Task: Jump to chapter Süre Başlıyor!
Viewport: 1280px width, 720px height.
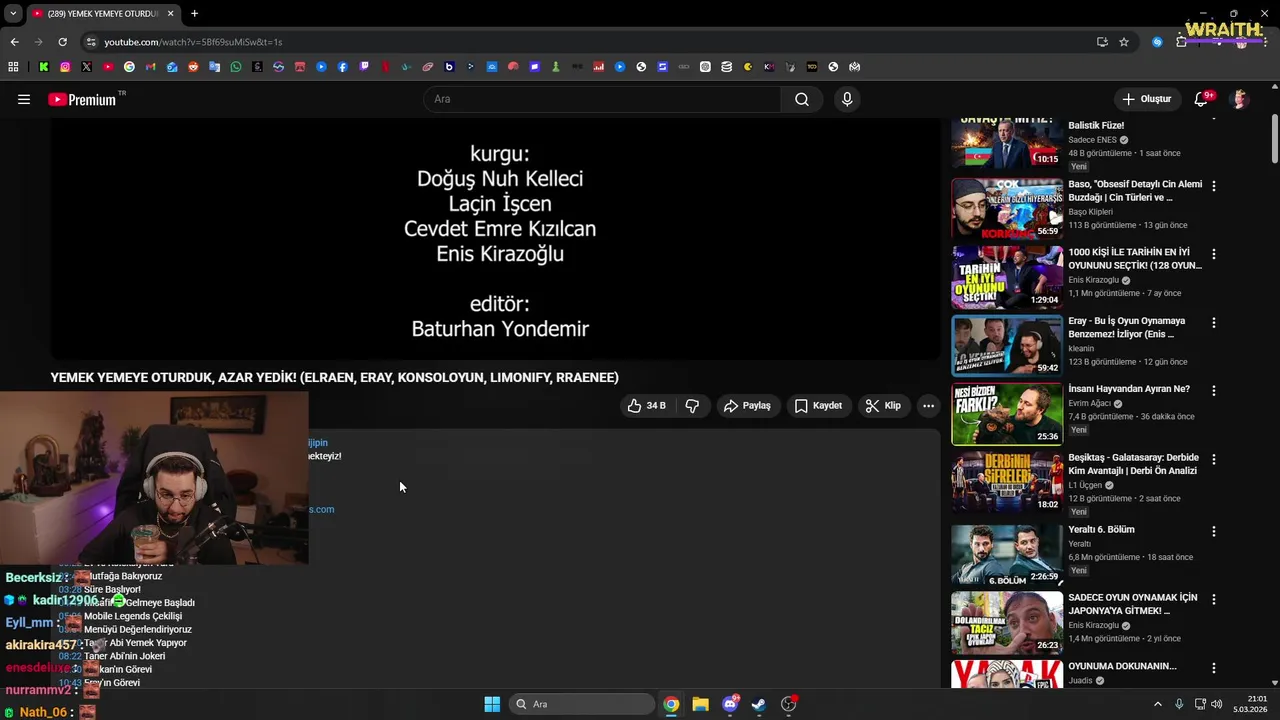Action: pyautogui.click(x=112, y=589)
